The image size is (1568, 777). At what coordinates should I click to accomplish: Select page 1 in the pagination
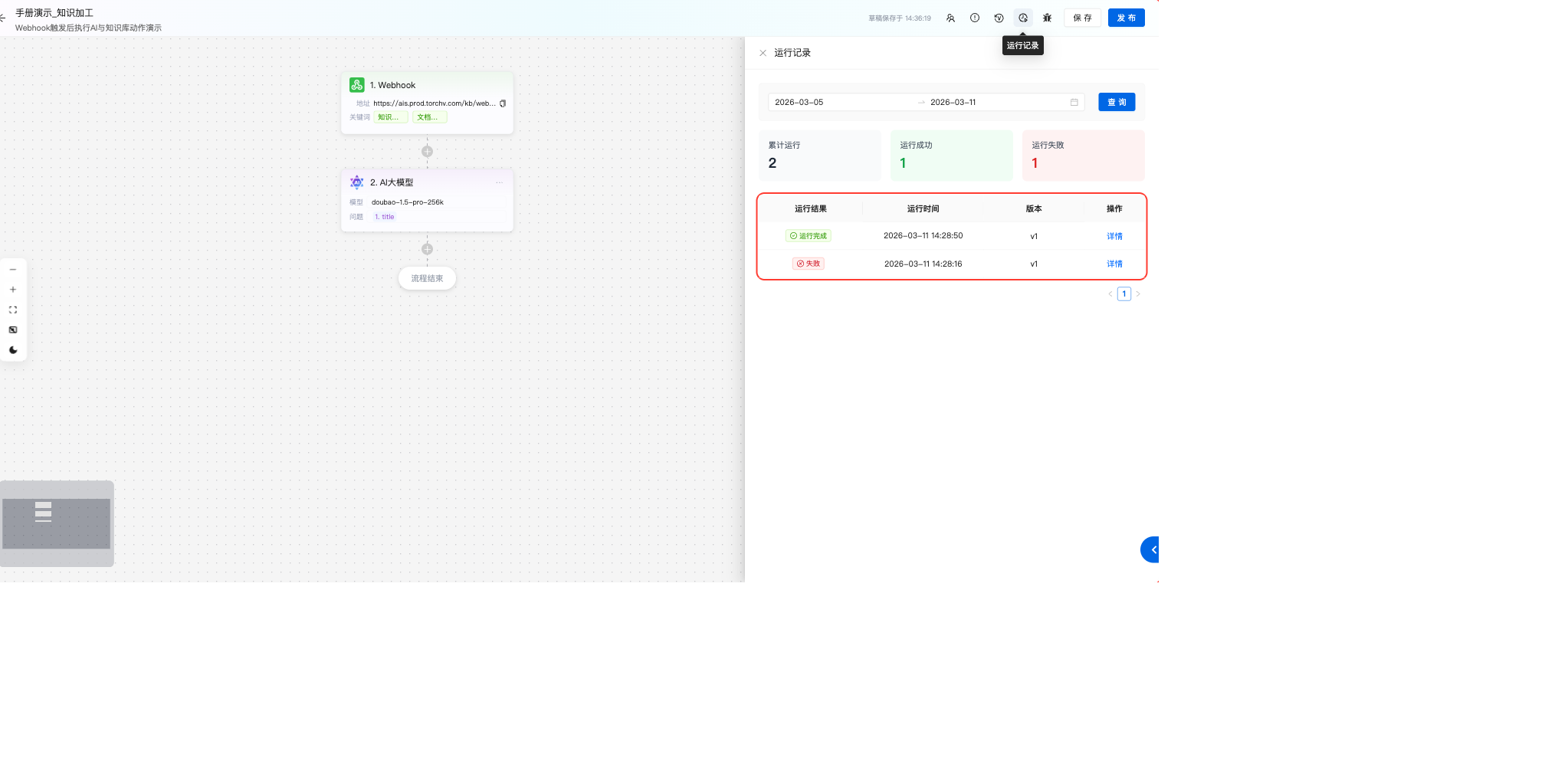pos(1124,294)
